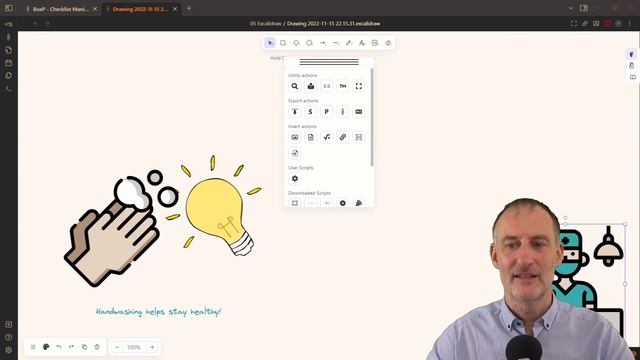Close the Drawing 2022-11-15 tab
Viewport: 640px width, 360px height.
175,9
